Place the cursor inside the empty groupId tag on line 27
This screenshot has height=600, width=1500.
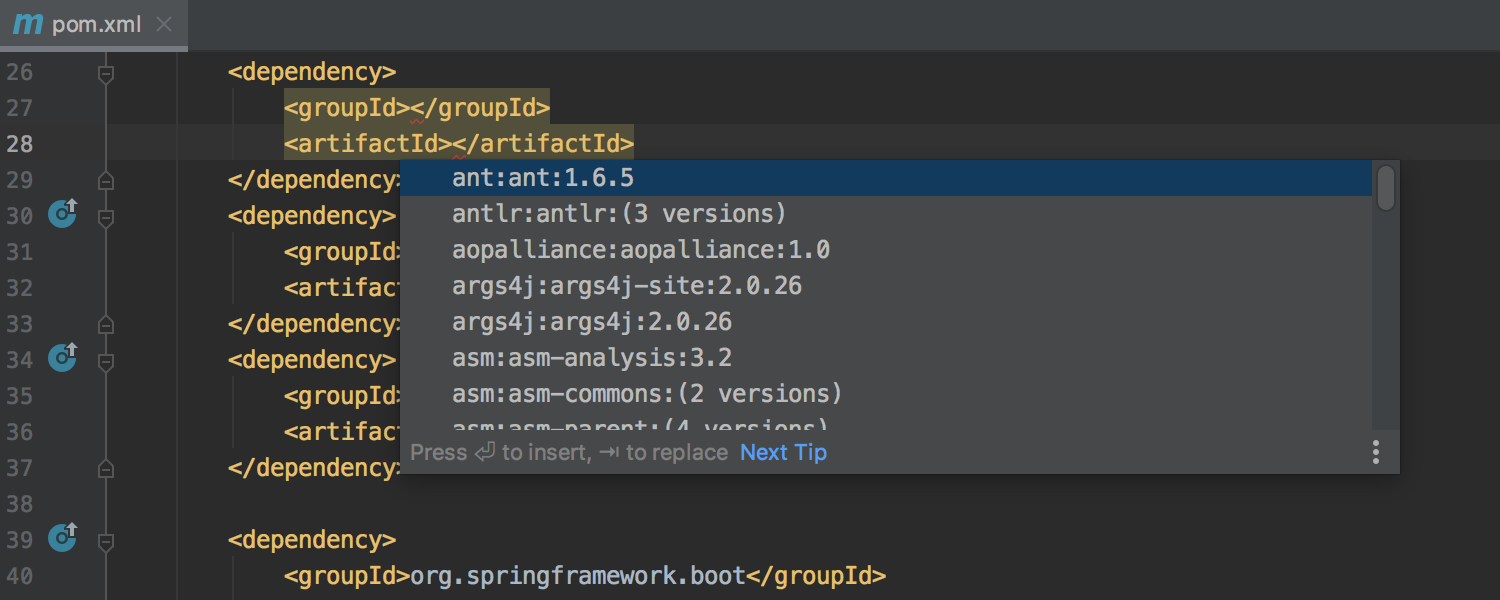point(411,108)
